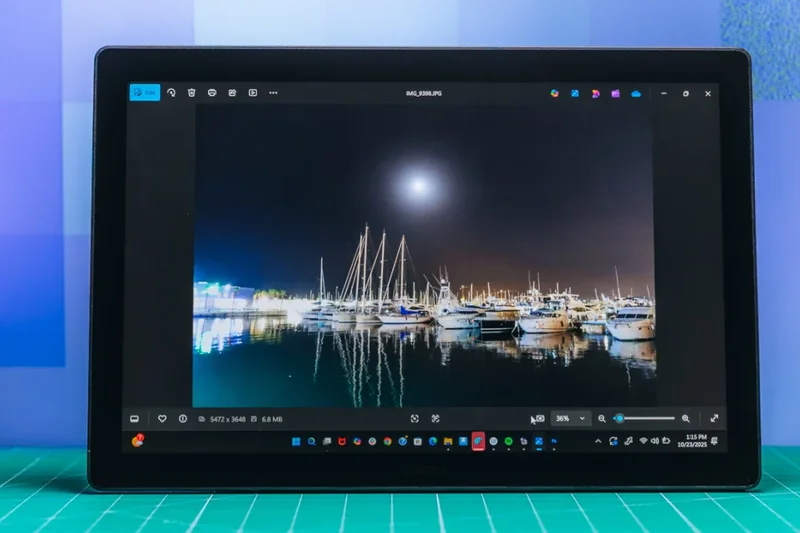
Task: Expand the system tray hidden icons chevron
Action: 598,442
